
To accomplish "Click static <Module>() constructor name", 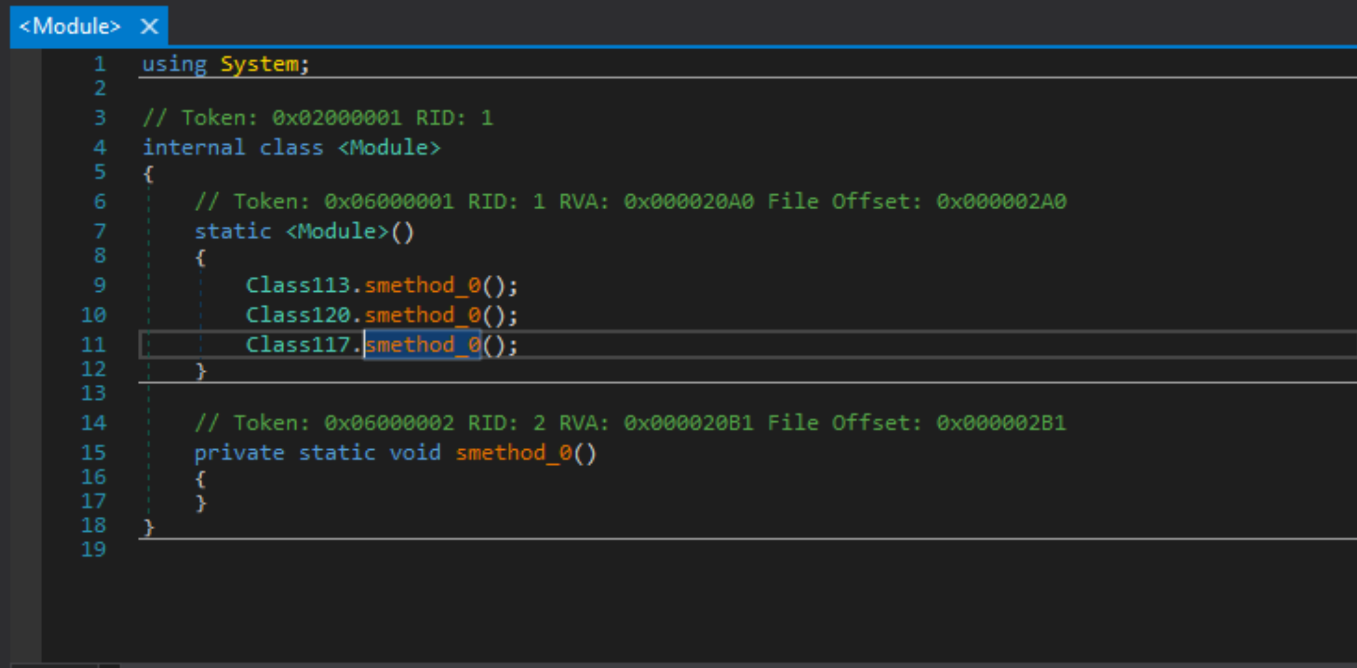I will pyautogui.click(x=337, y=232).
